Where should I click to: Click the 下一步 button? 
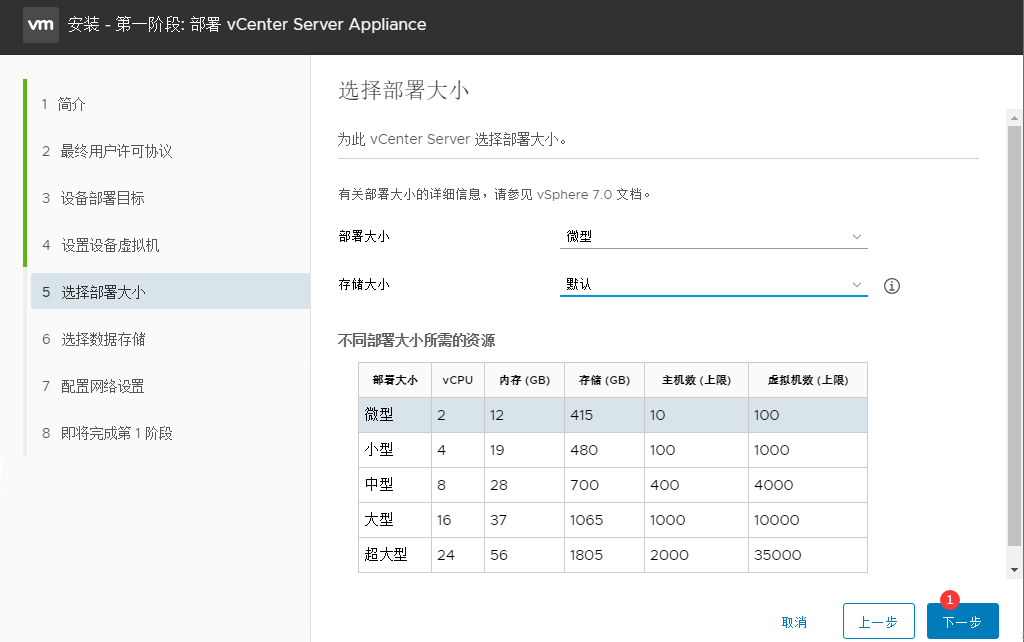tap(962, 622)
